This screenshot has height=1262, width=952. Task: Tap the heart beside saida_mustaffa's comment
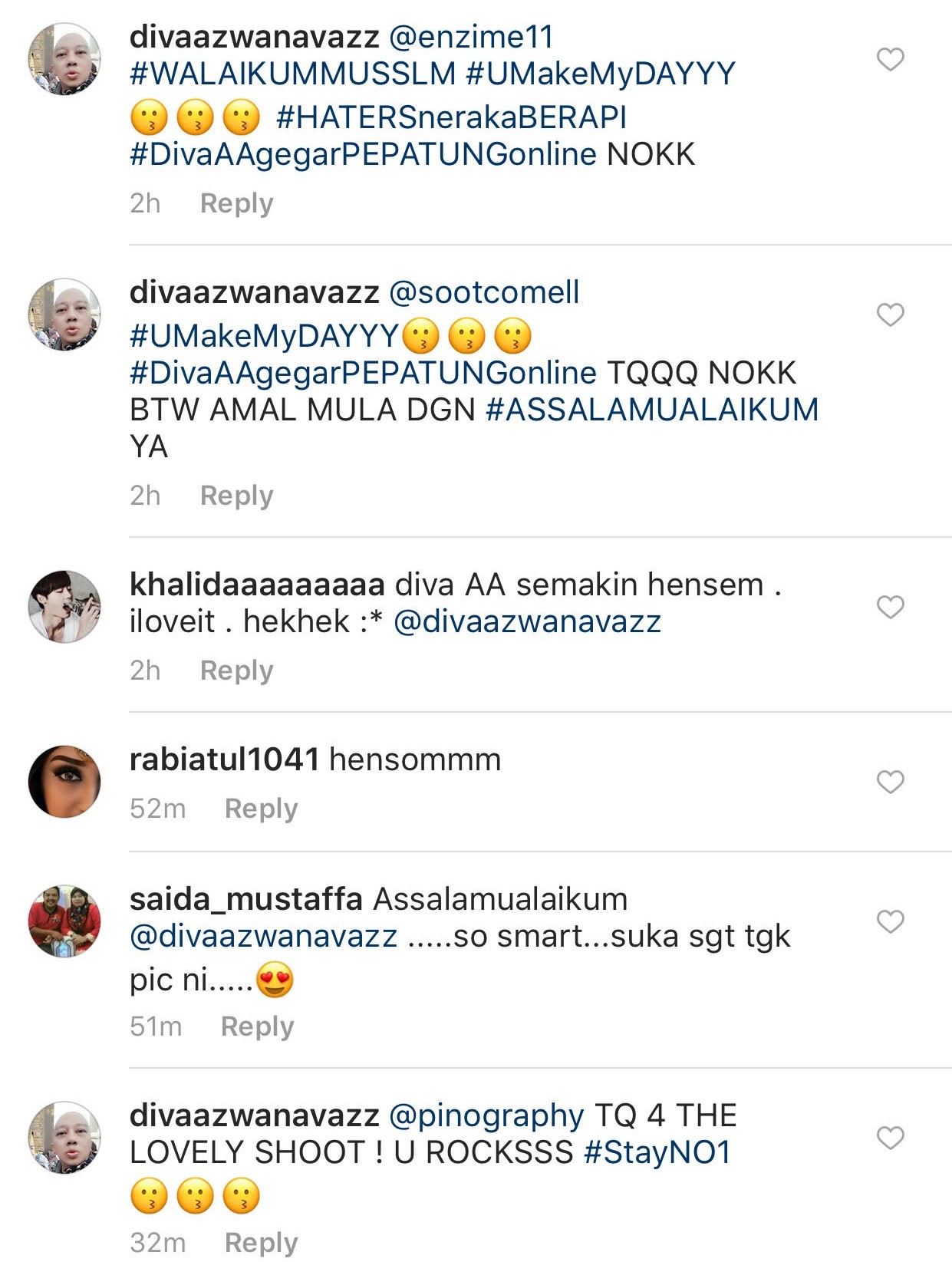890,921
